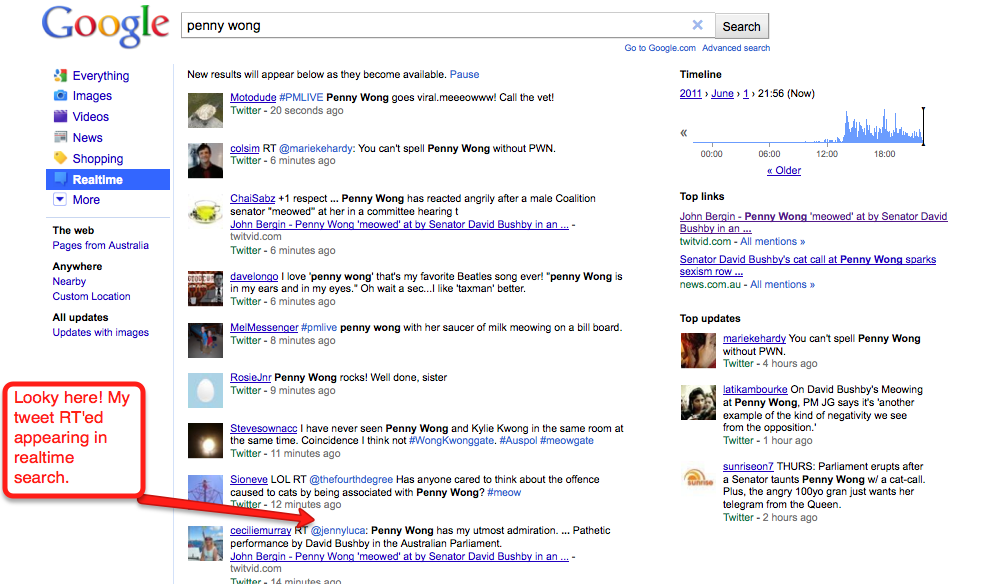Open the Advanced search link

coord(736,48)
